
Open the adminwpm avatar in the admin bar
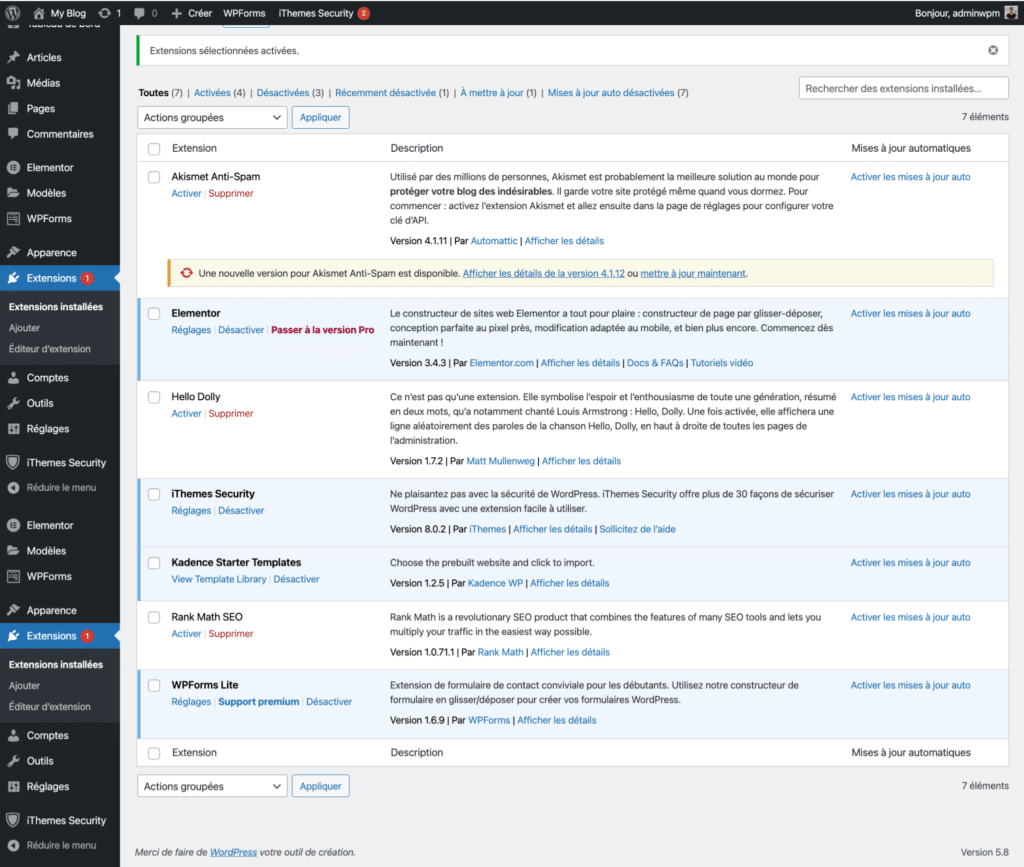[x=1011, y=12]
